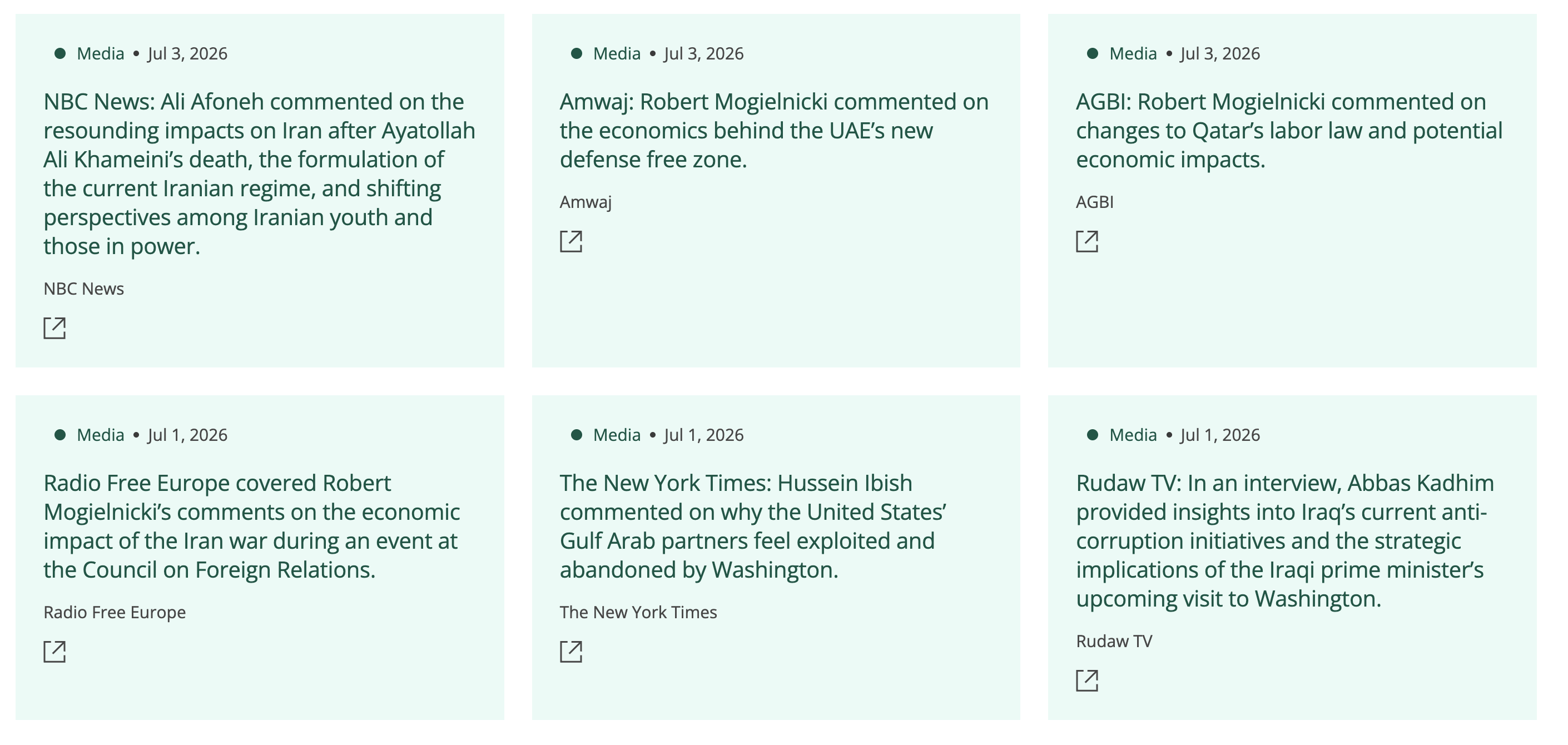Open external link icon under Radio Free Europe

[x=55, y=651]
